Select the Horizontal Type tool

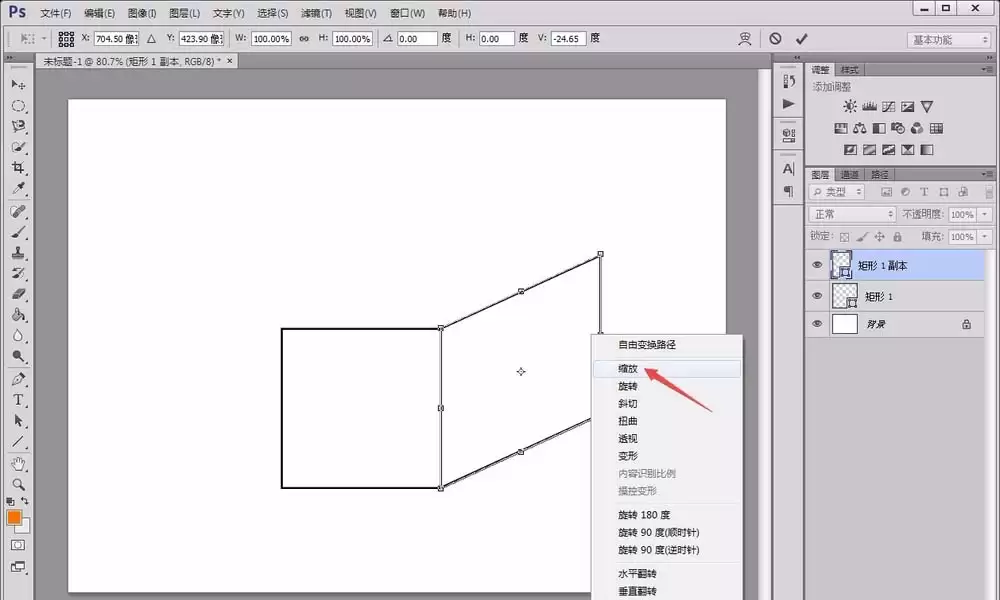tap(18, 400)
